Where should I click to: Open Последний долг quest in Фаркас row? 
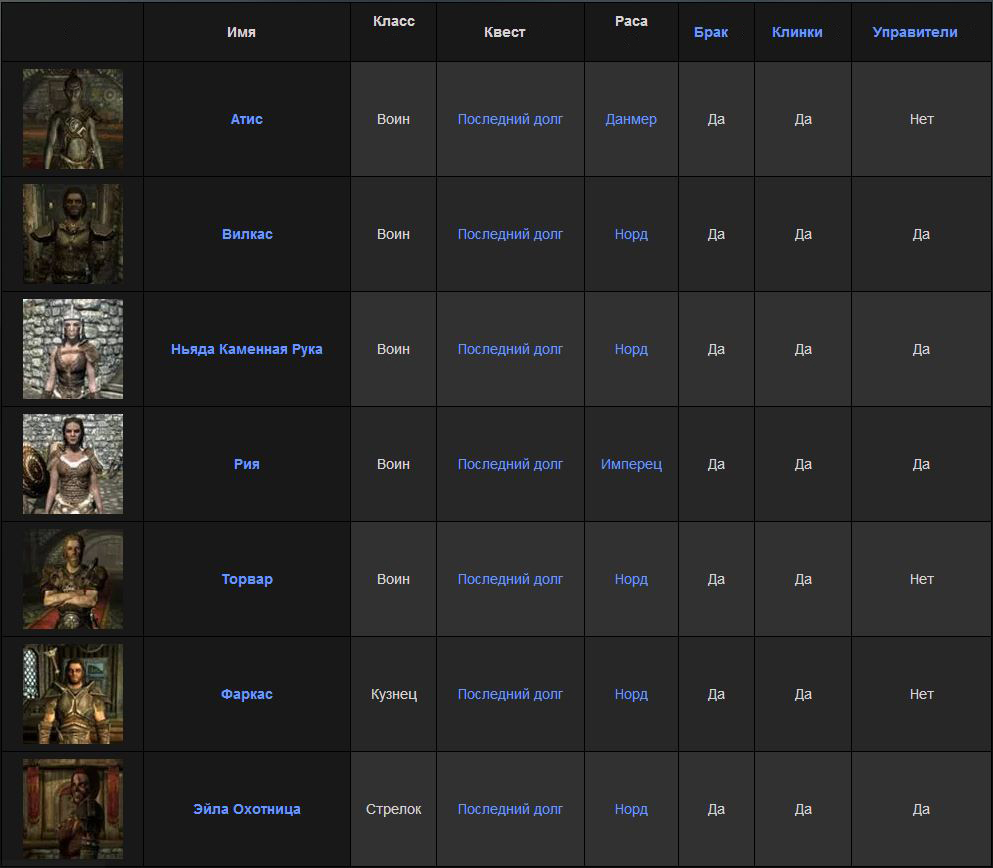[510, 695]
